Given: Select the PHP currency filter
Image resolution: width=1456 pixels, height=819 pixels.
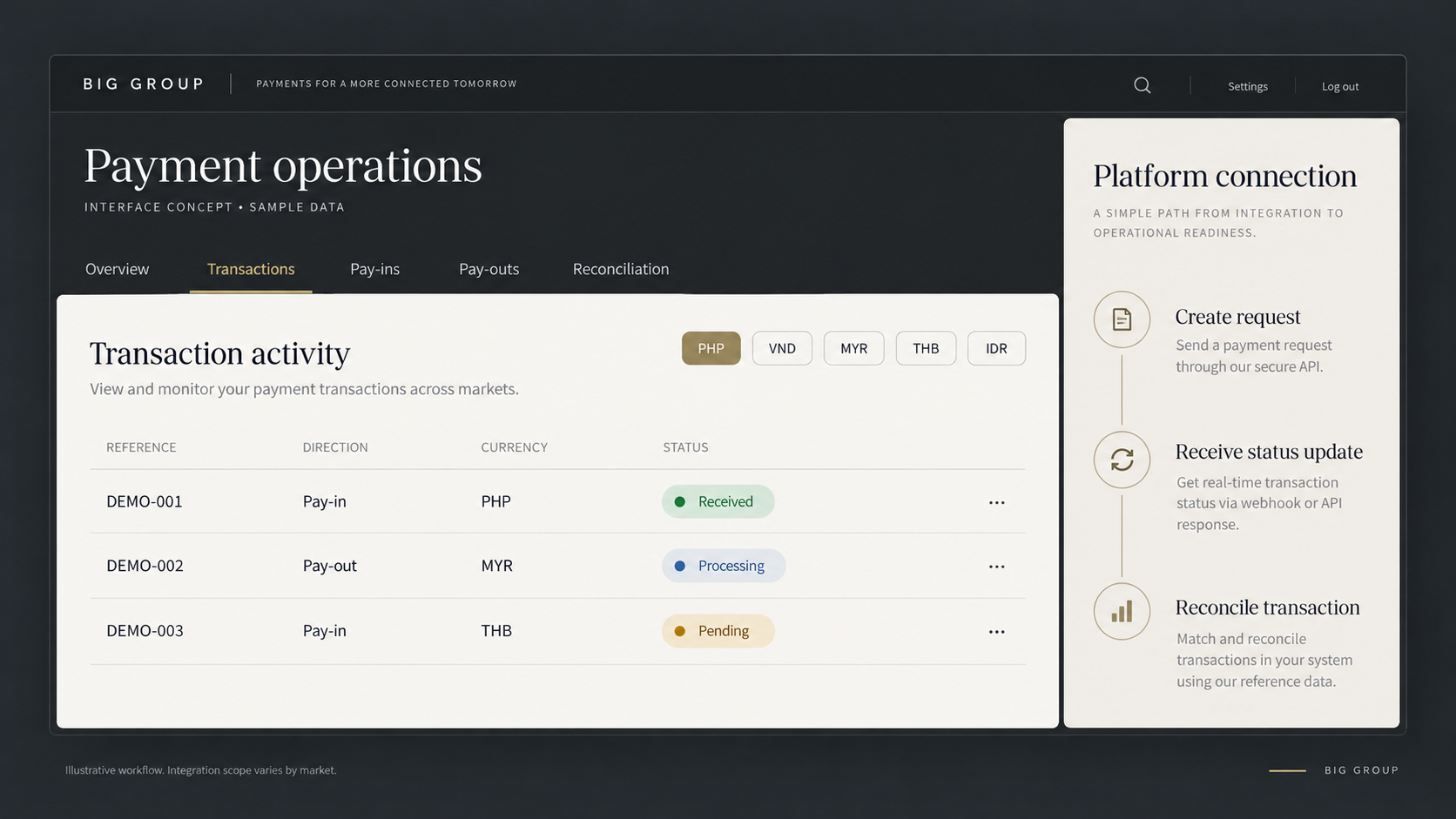Looking at the screenshot, I should tap(711, 348).
